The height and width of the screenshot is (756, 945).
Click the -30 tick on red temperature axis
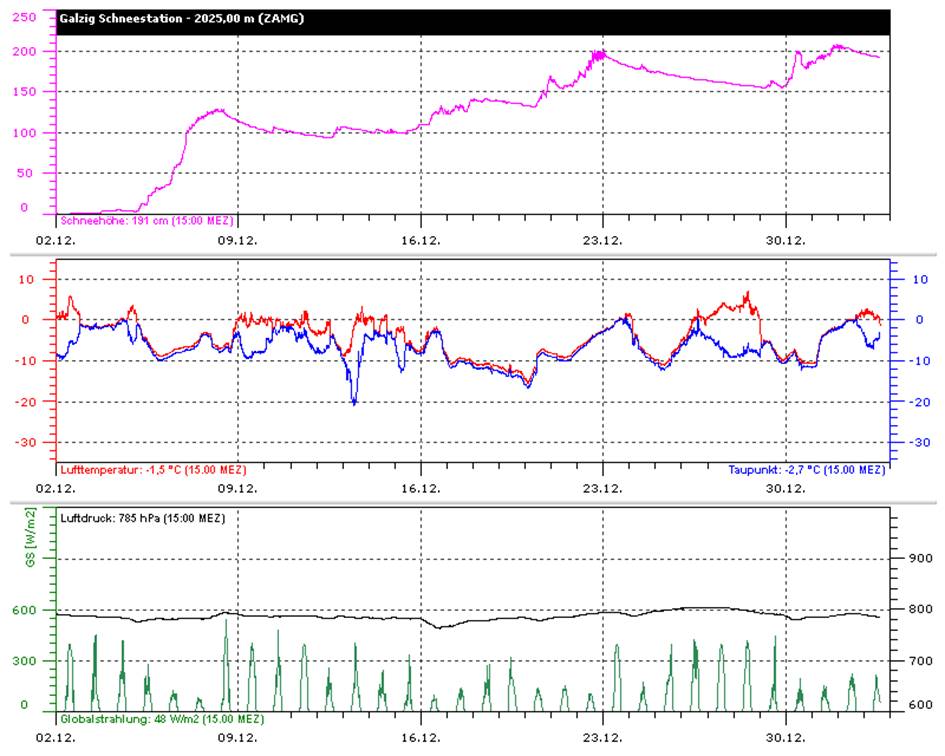(24, 443)
